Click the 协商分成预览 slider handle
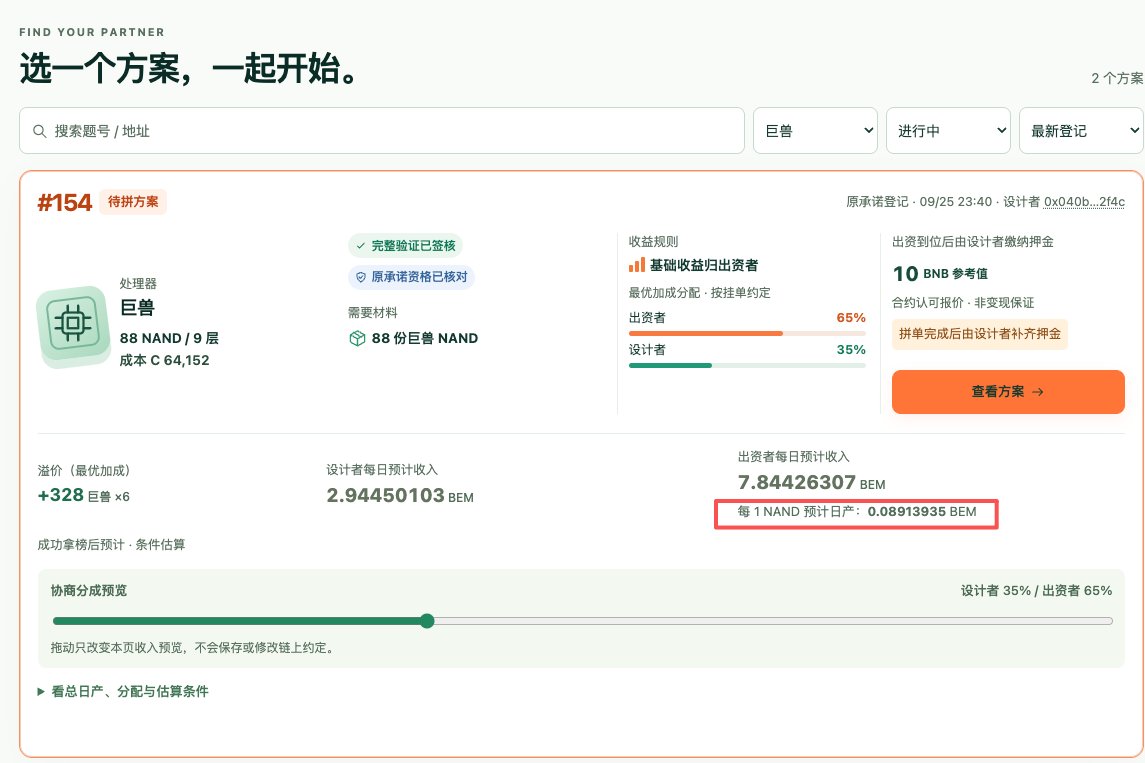 tap(427, 621)
